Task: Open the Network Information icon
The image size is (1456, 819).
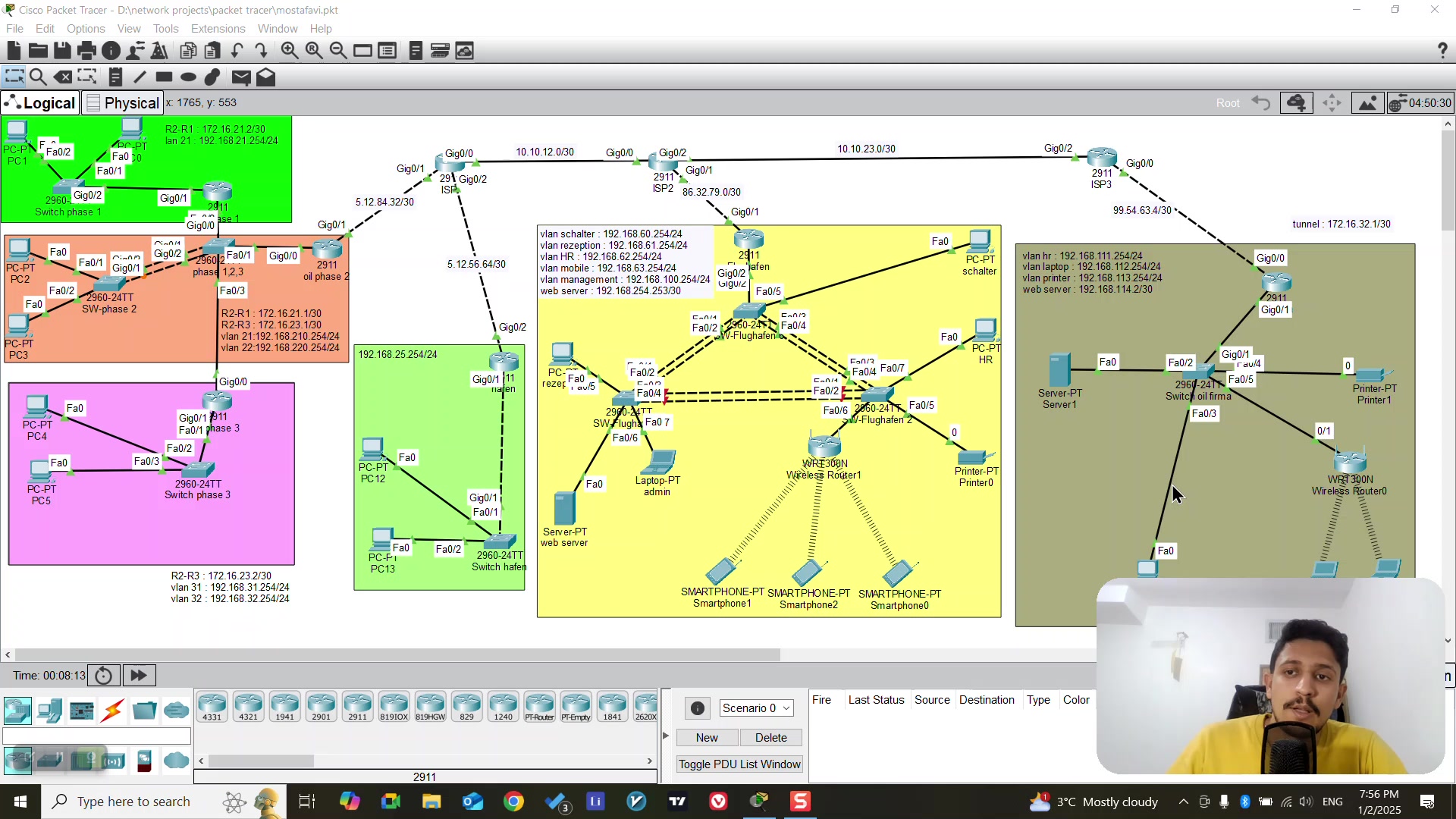Action: [x=111, y=51]
